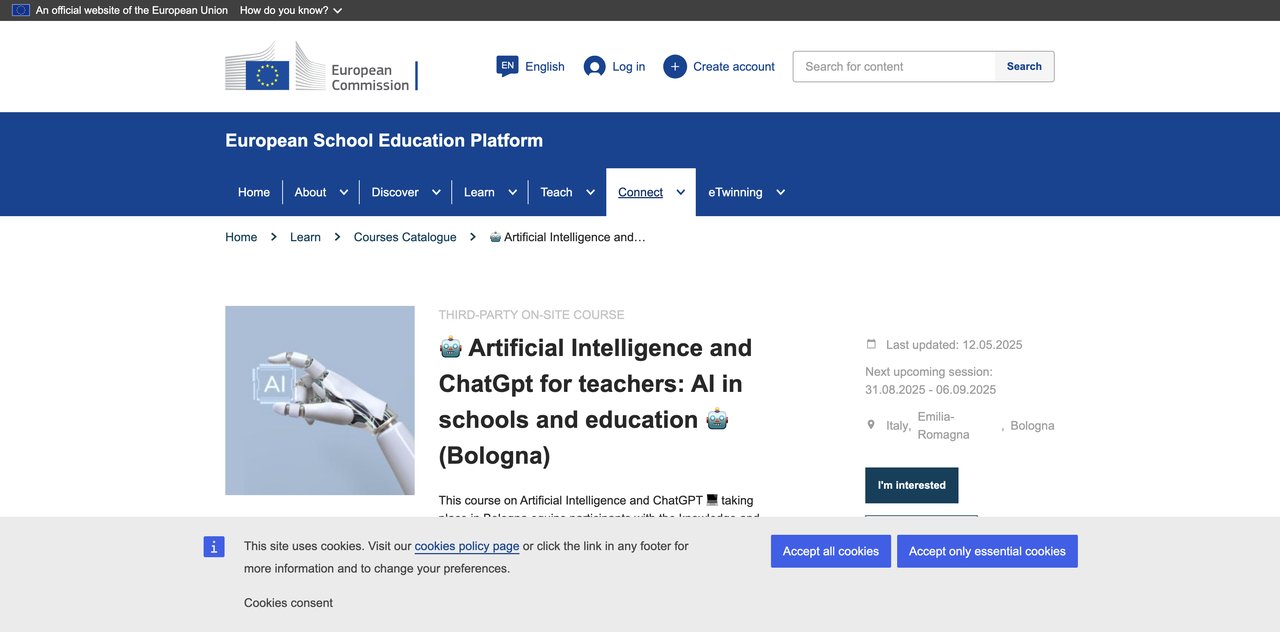Open the About navigation item
The image size is (1280, 632).
[x=310, y=192]
